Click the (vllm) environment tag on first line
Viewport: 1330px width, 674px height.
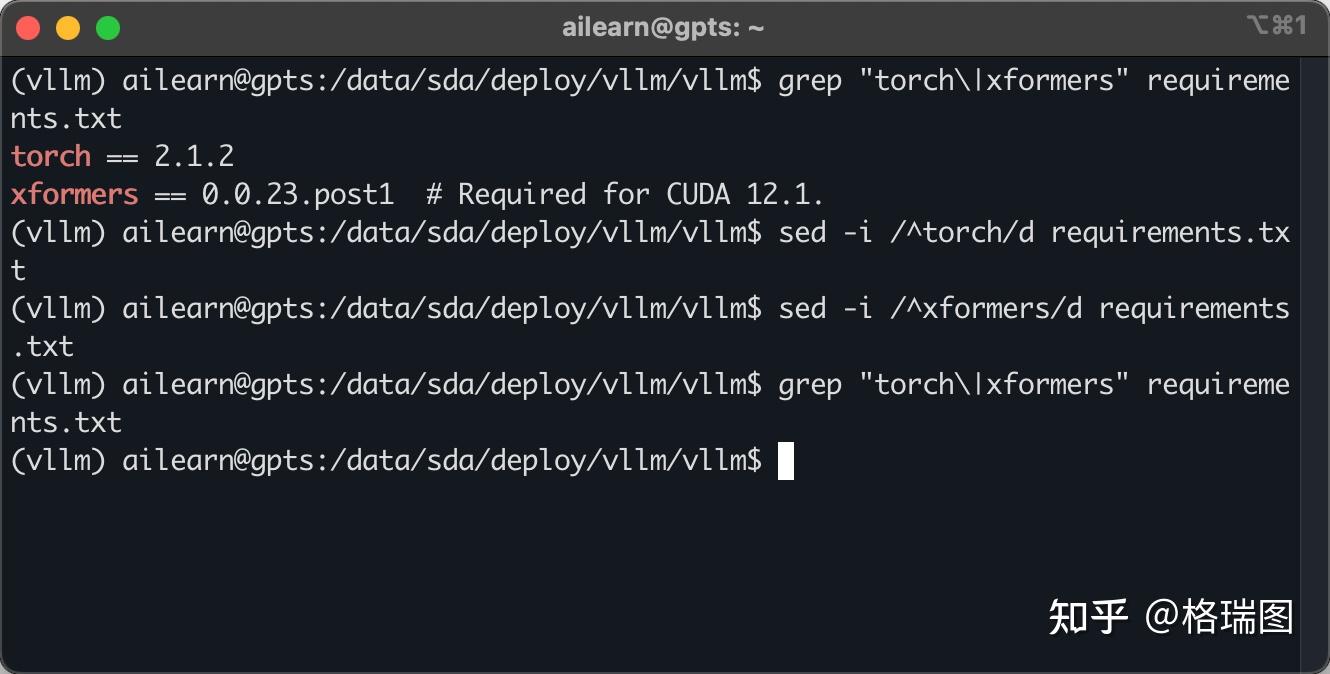point(58,80)
